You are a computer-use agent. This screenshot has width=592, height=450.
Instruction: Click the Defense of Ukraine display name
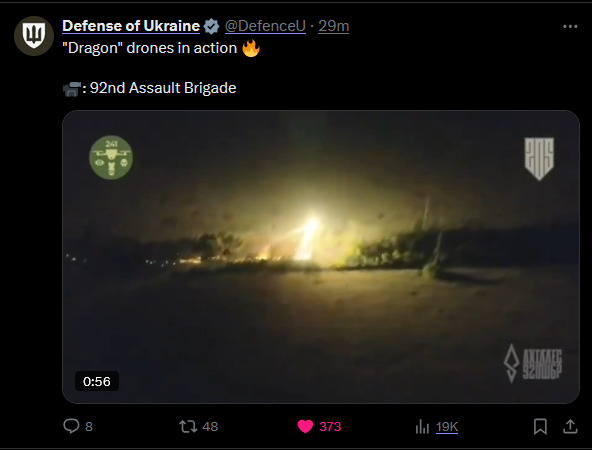[x=131, y=26]
